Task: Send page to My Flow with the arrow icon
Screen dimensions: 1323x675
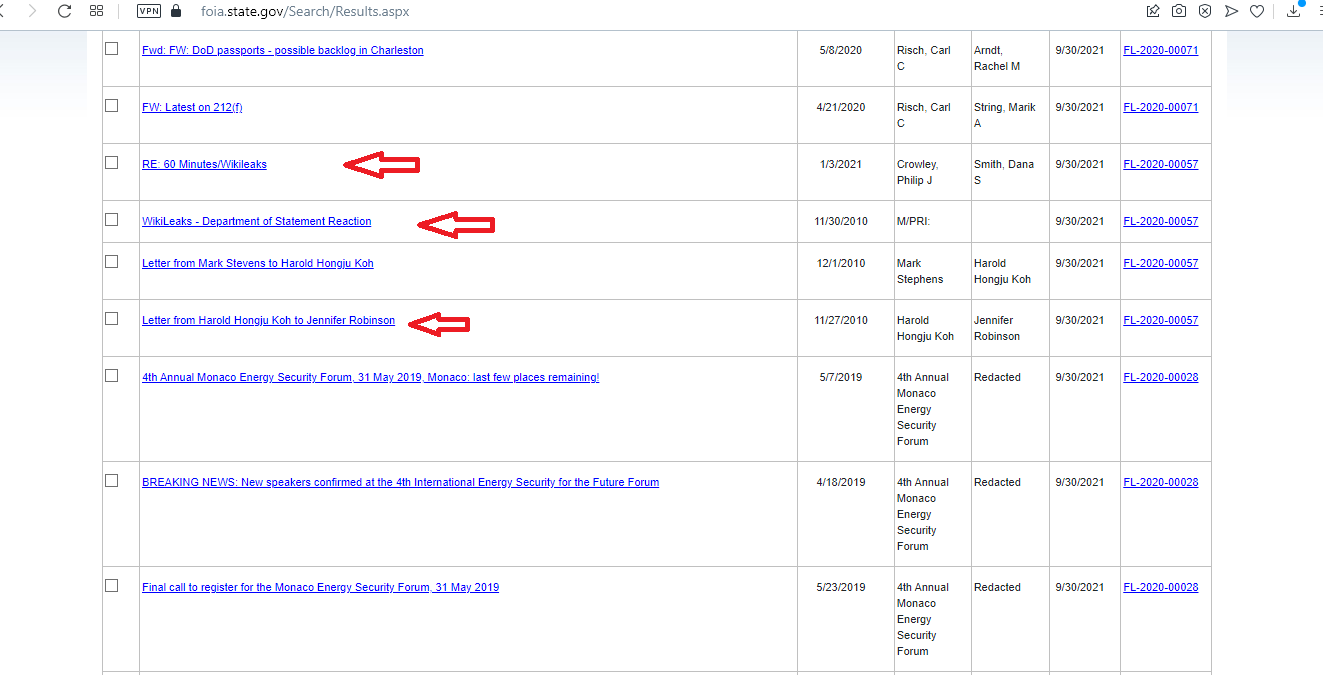Action: 1231,11
